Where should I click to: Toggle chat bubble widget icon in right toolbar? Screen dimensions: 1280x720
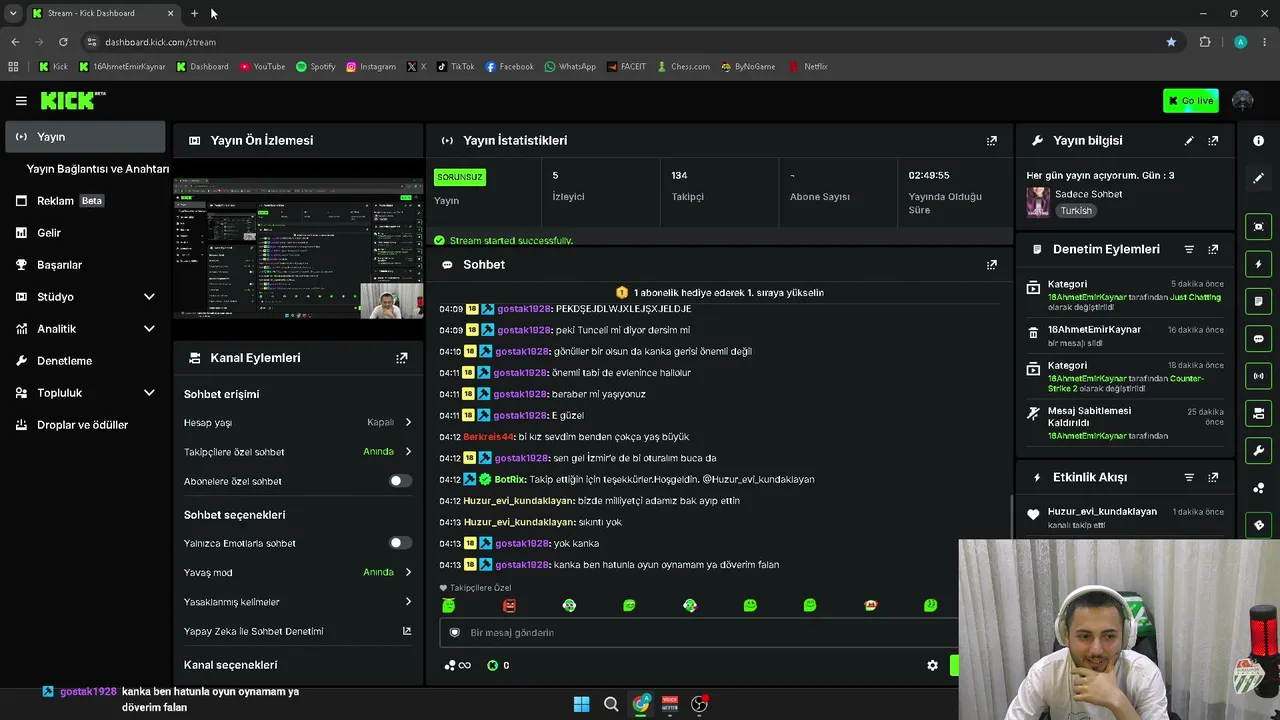[1258, 339]
